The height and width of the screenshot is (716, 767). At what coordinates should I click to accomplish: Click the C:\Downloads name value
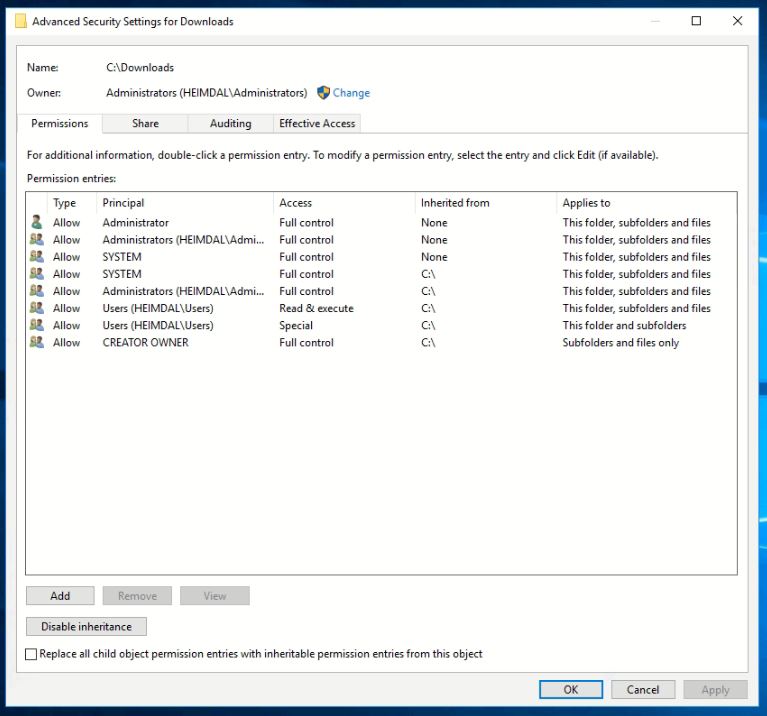click(140, 67)
